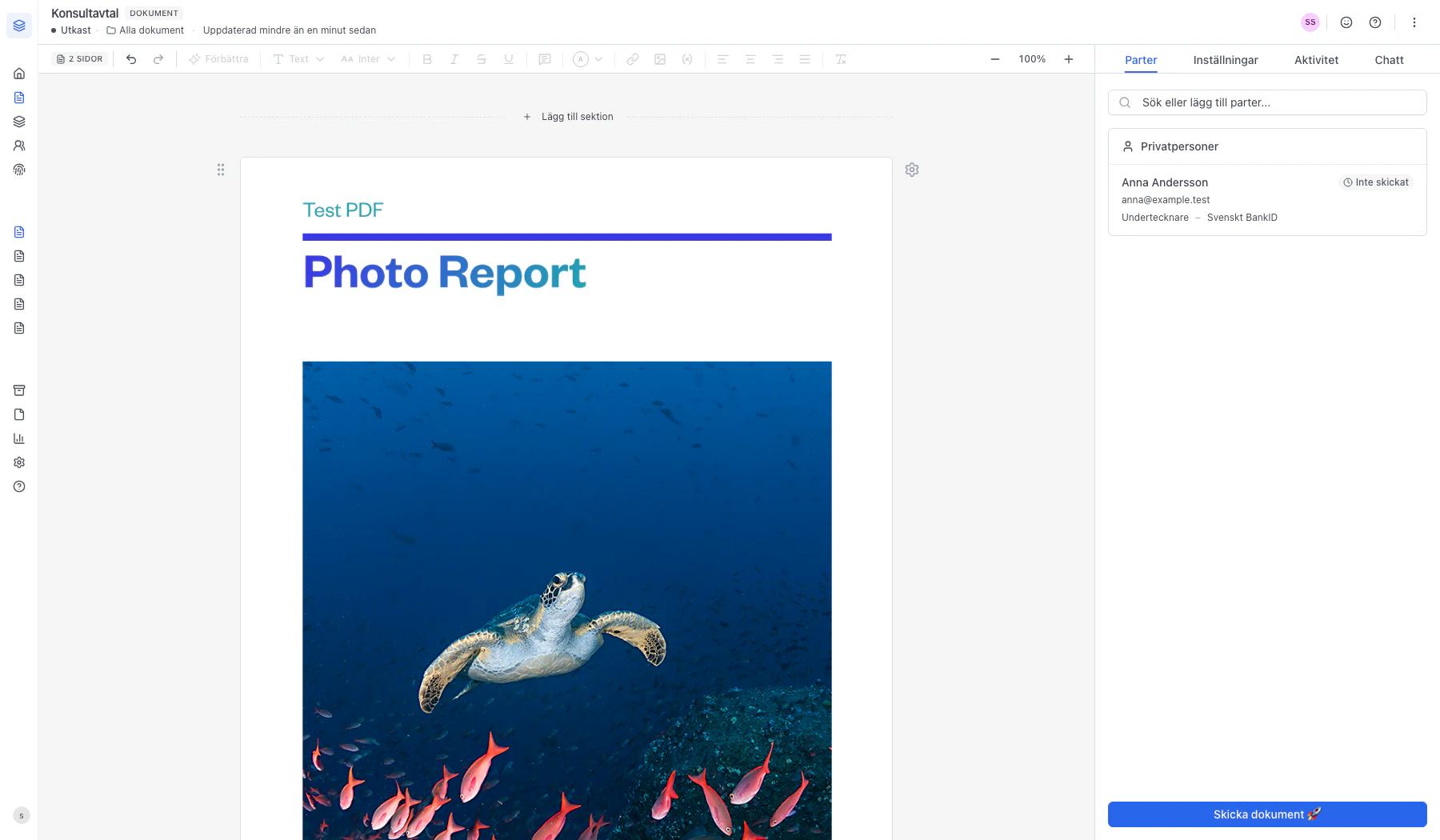Insert a link from the toolbar
1440x840 pixels.
633,59
